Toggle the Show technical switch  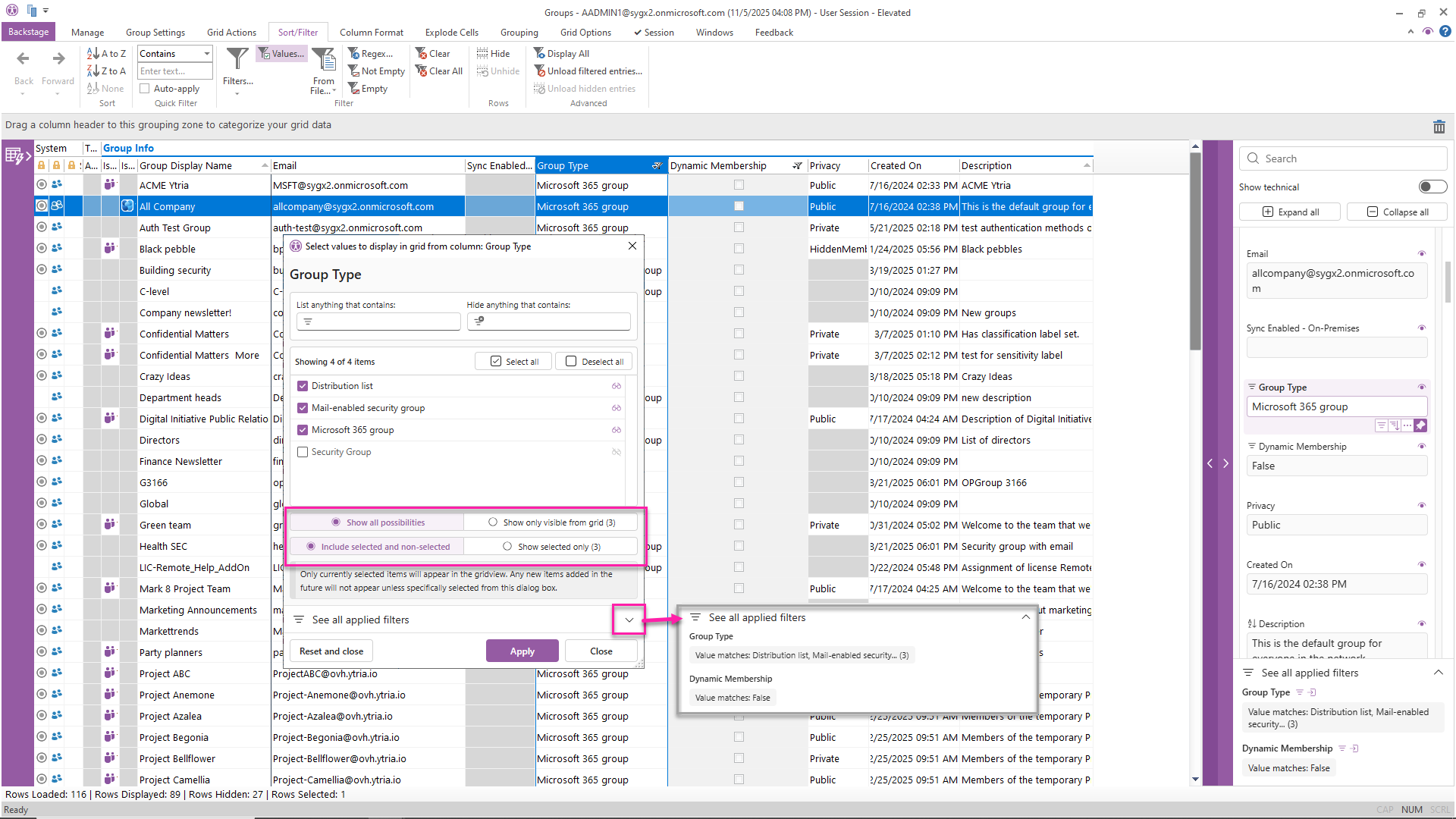tap(1432, 187)
